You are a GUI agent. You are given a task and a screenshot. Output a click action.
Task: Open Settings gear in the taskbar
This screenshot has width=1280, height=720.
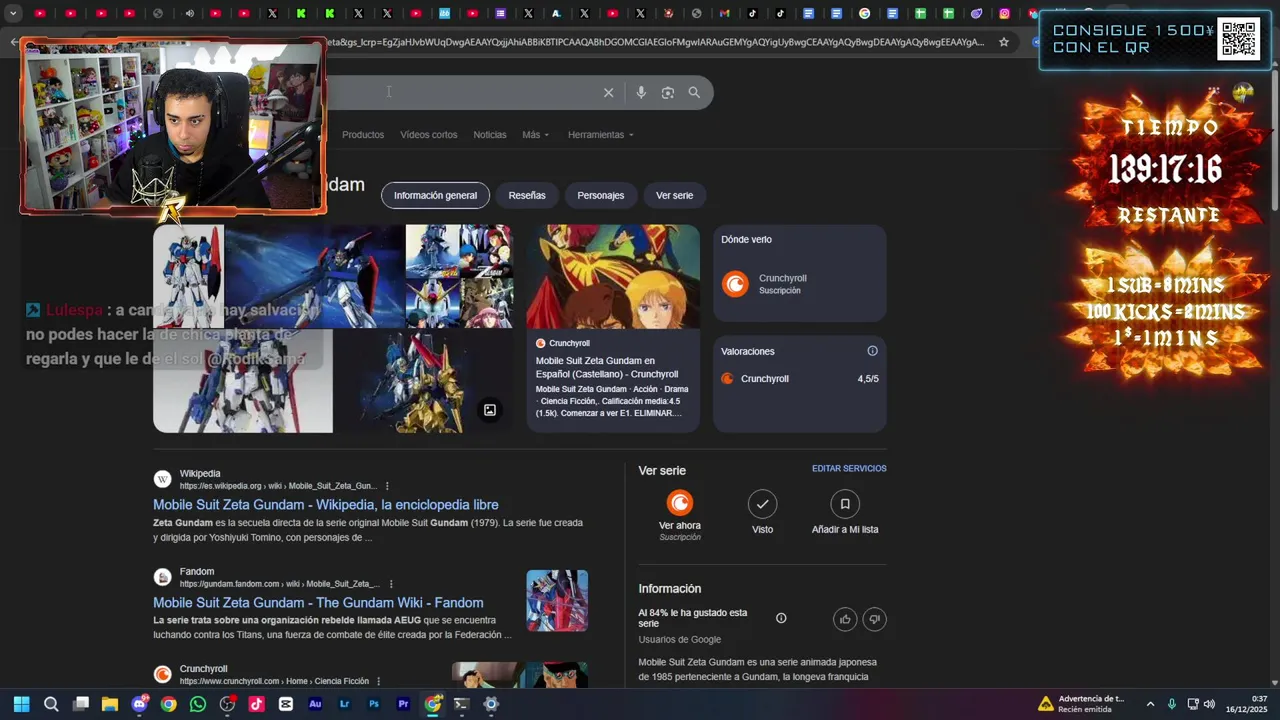pyautogui.click(x=491, y=704)
